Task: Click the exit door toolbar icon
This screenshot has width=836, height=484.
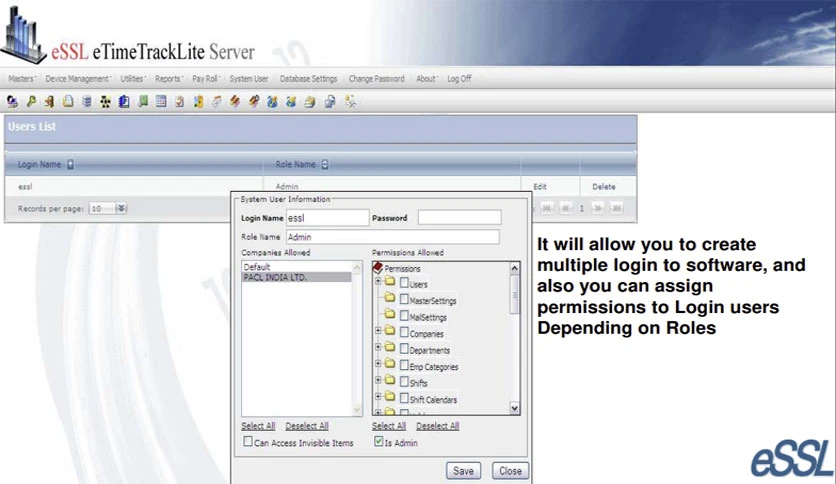Action: tap(50, 101)
